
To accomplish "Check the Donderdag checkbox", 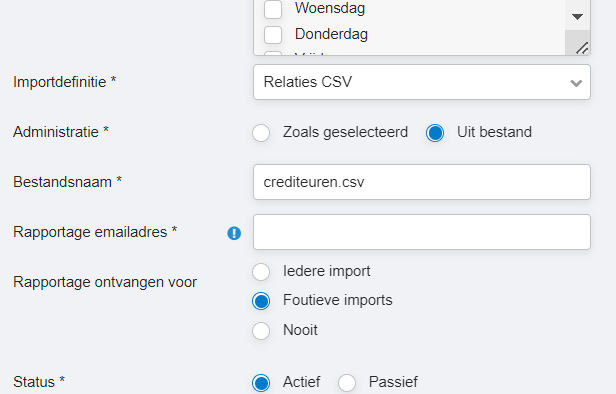I will tap(273, 35).
